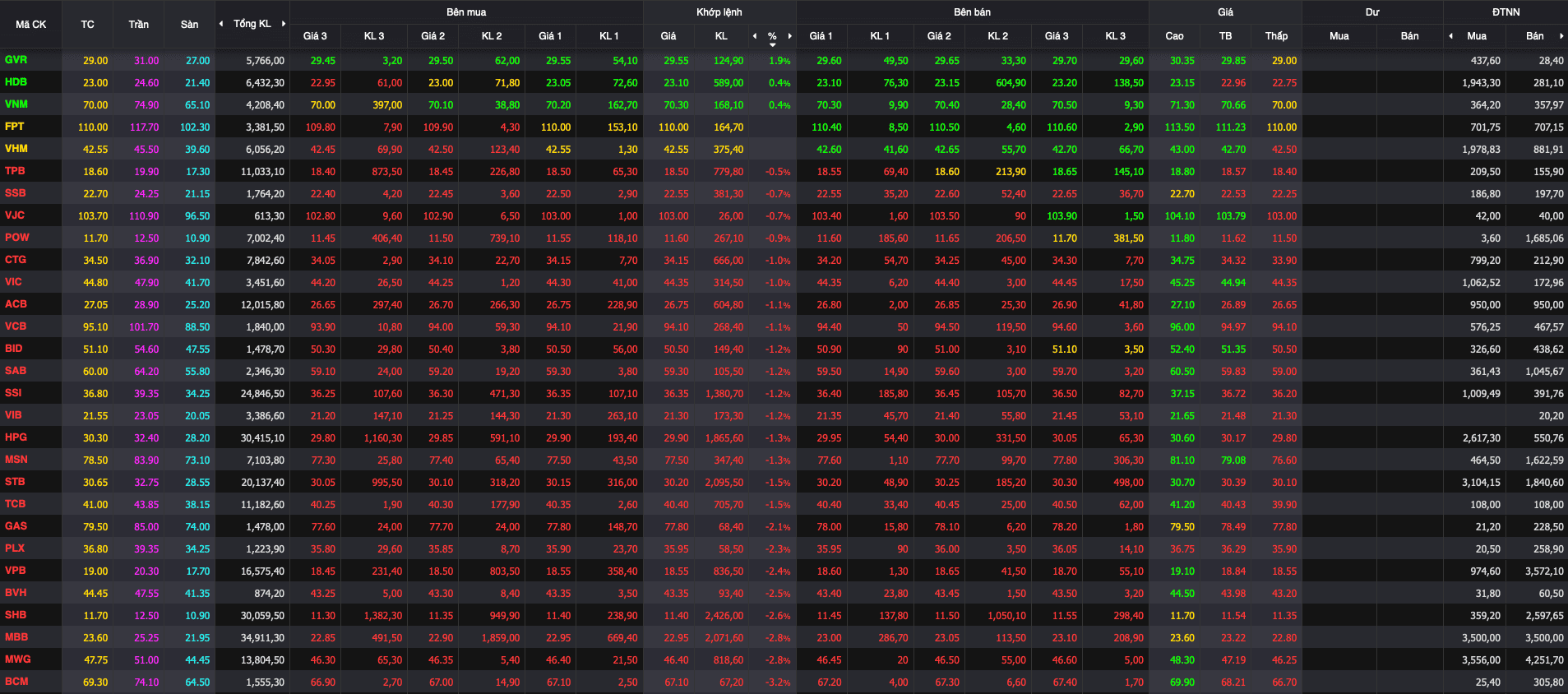Screen dimensions: 1568x694
Task: Select the GAS ticker symbol
Action: click(16, 526)
